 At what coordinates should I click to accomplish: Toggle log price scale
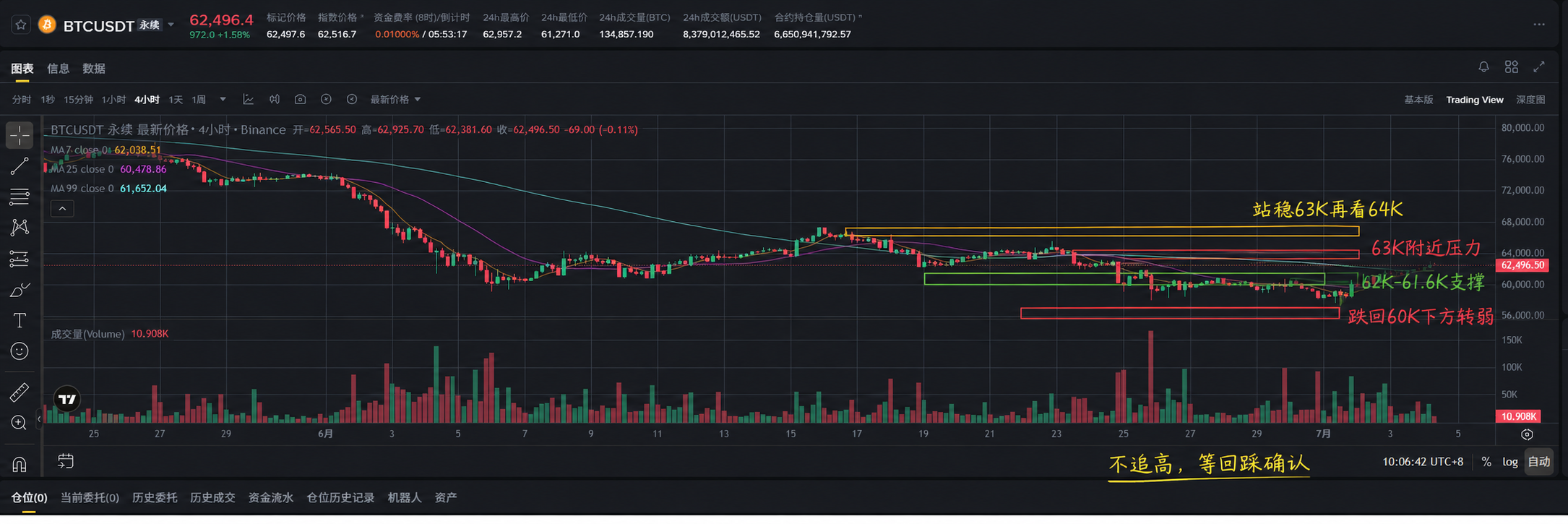coord(1510,462)
